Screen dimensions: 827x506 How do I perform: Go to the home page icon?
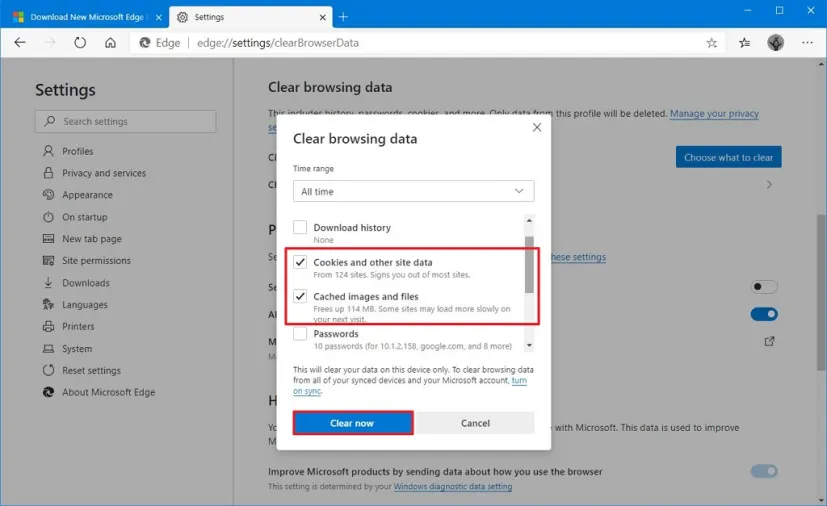click(111, 43)
